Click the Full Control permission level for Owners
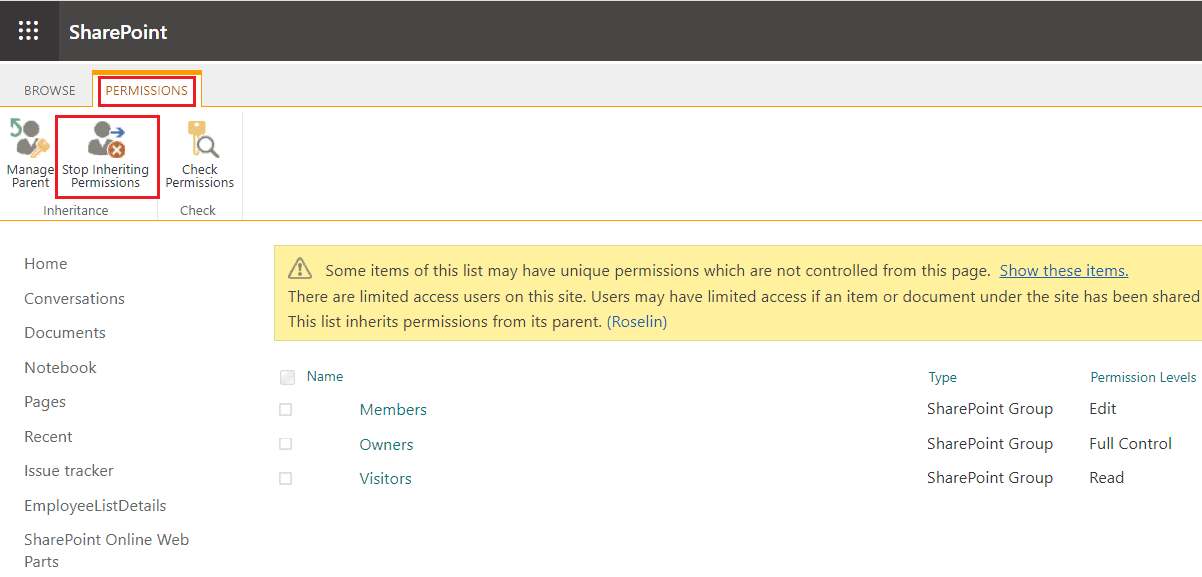 (1130, 443)
